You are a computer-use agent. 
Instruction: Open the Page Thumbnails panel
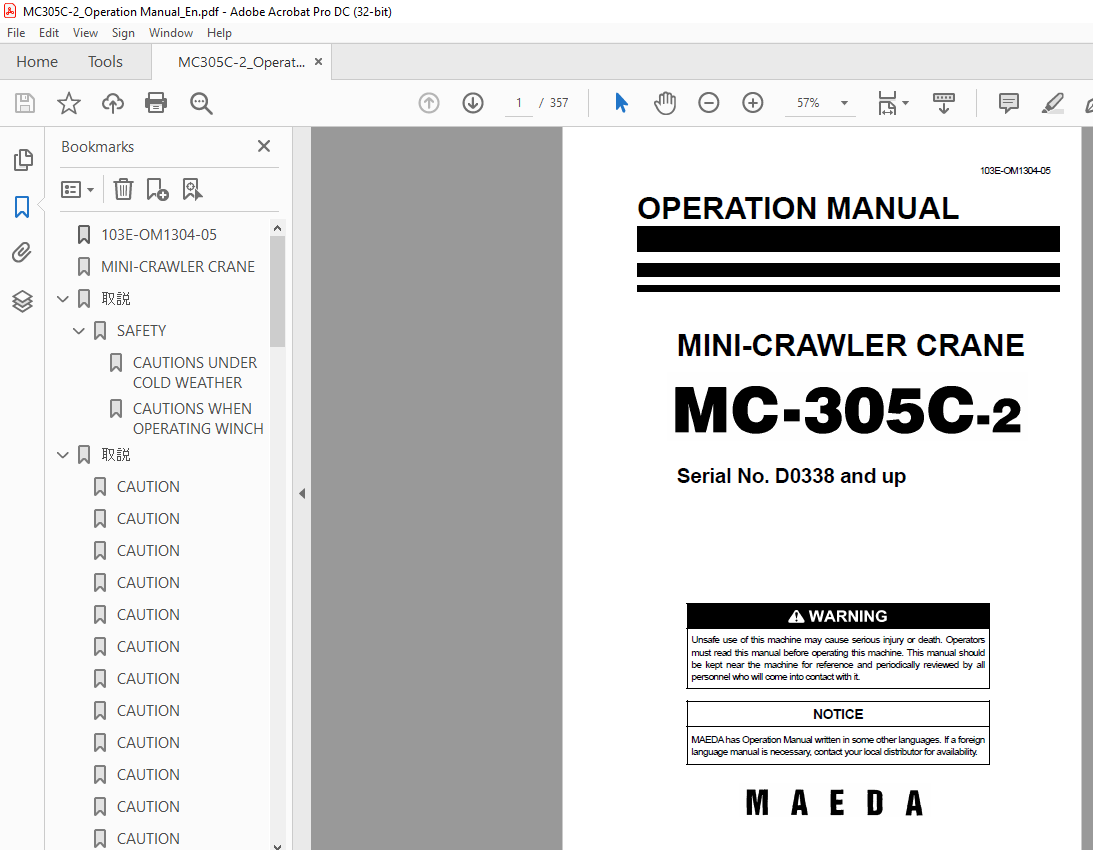[23, 160]
